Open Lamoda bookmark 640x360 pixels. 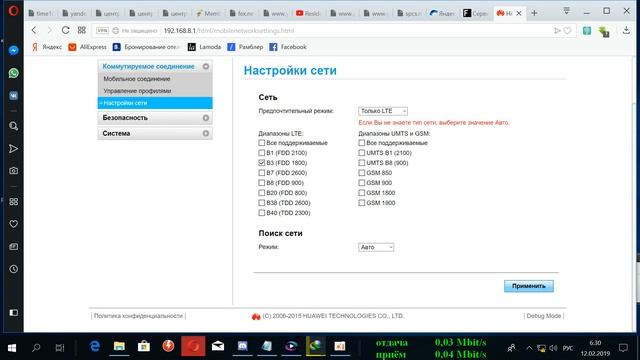click(204, 47)
